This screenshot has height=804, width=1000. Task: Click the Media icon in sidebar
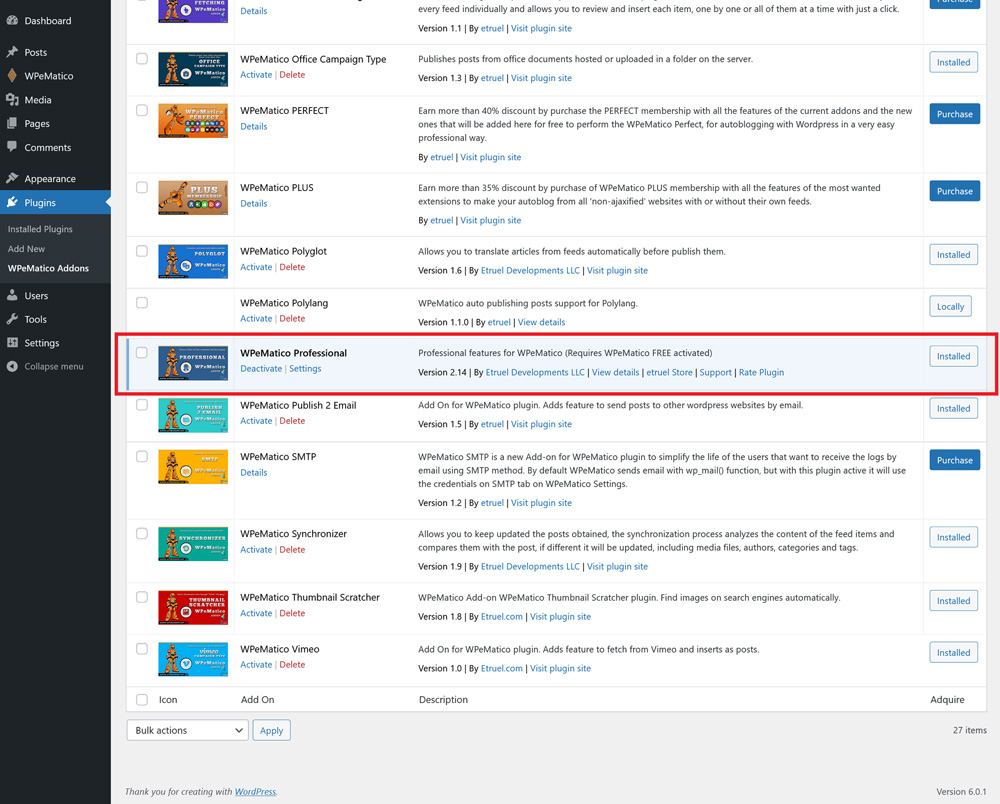point(12,99)
